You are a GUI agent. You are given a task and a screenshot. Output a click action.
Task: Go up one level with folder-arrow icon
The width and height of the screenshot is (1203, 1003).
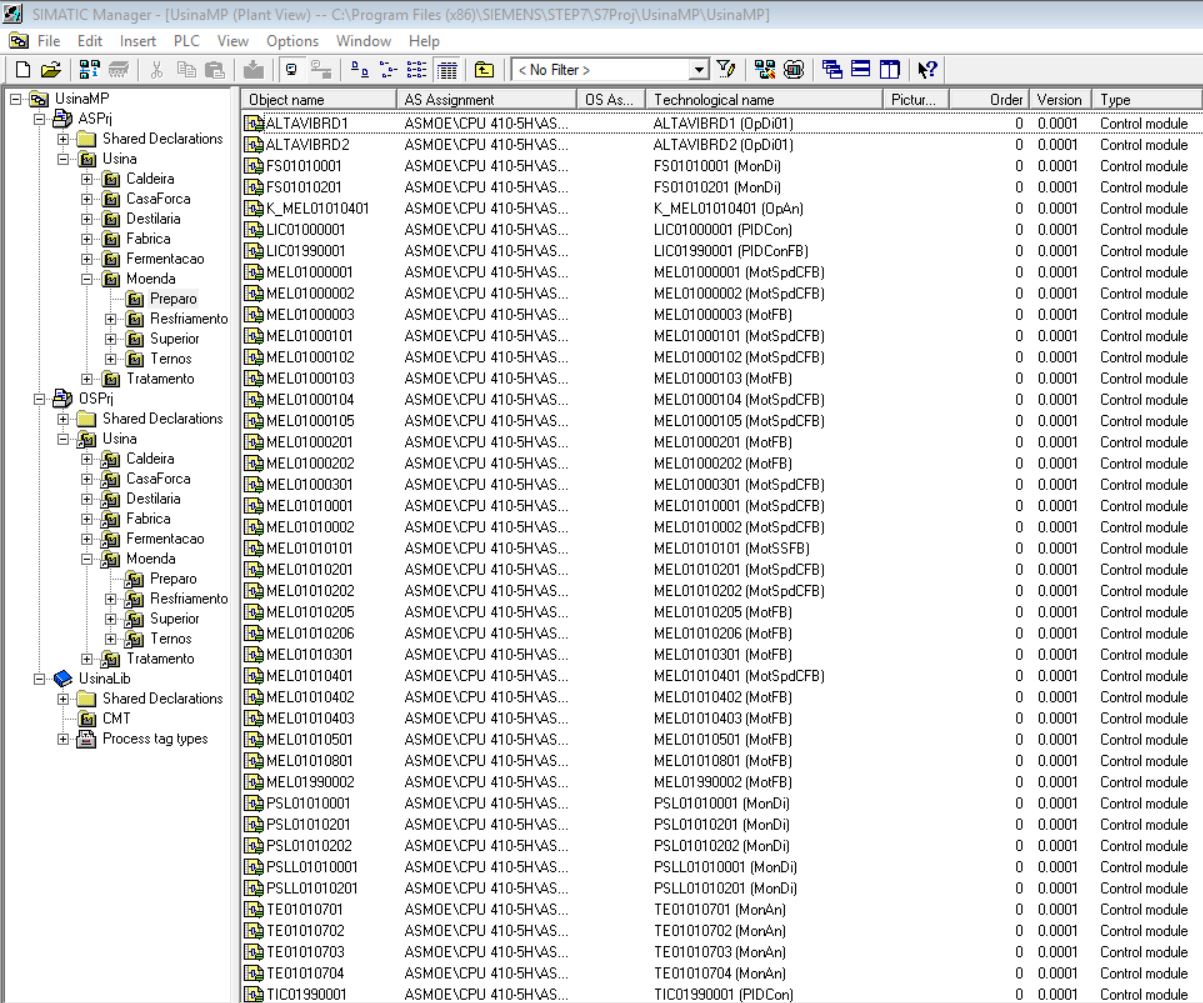pyautogui.click(x=485, y=70)
